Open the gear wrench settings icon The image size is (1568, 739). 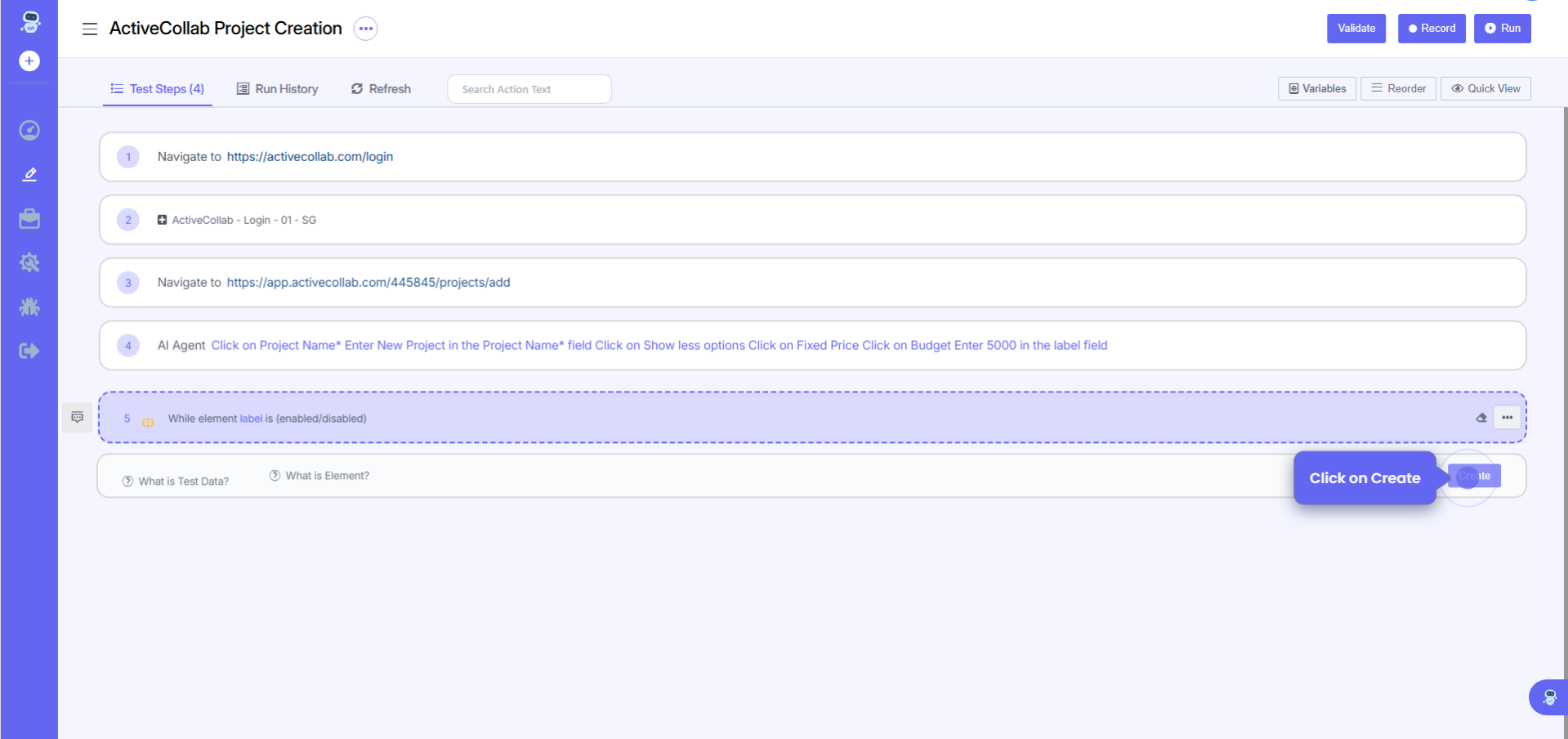(29, 262)
